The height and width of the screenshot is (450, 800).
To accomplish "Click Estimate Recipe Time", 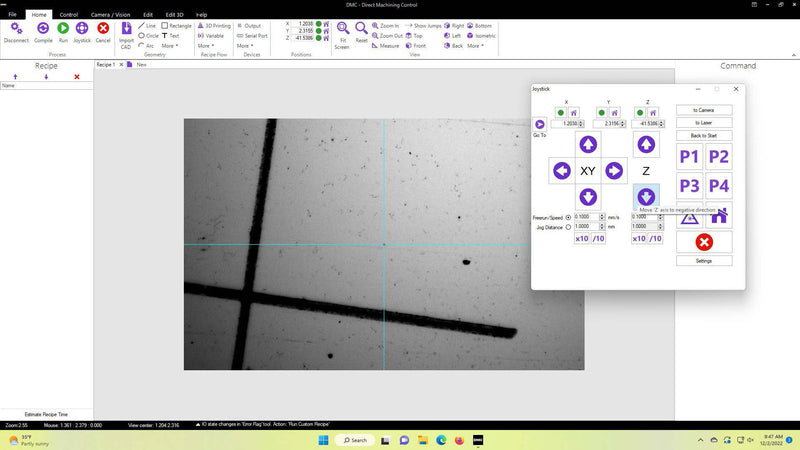I will pyautogui.click(x=46, y=414).
